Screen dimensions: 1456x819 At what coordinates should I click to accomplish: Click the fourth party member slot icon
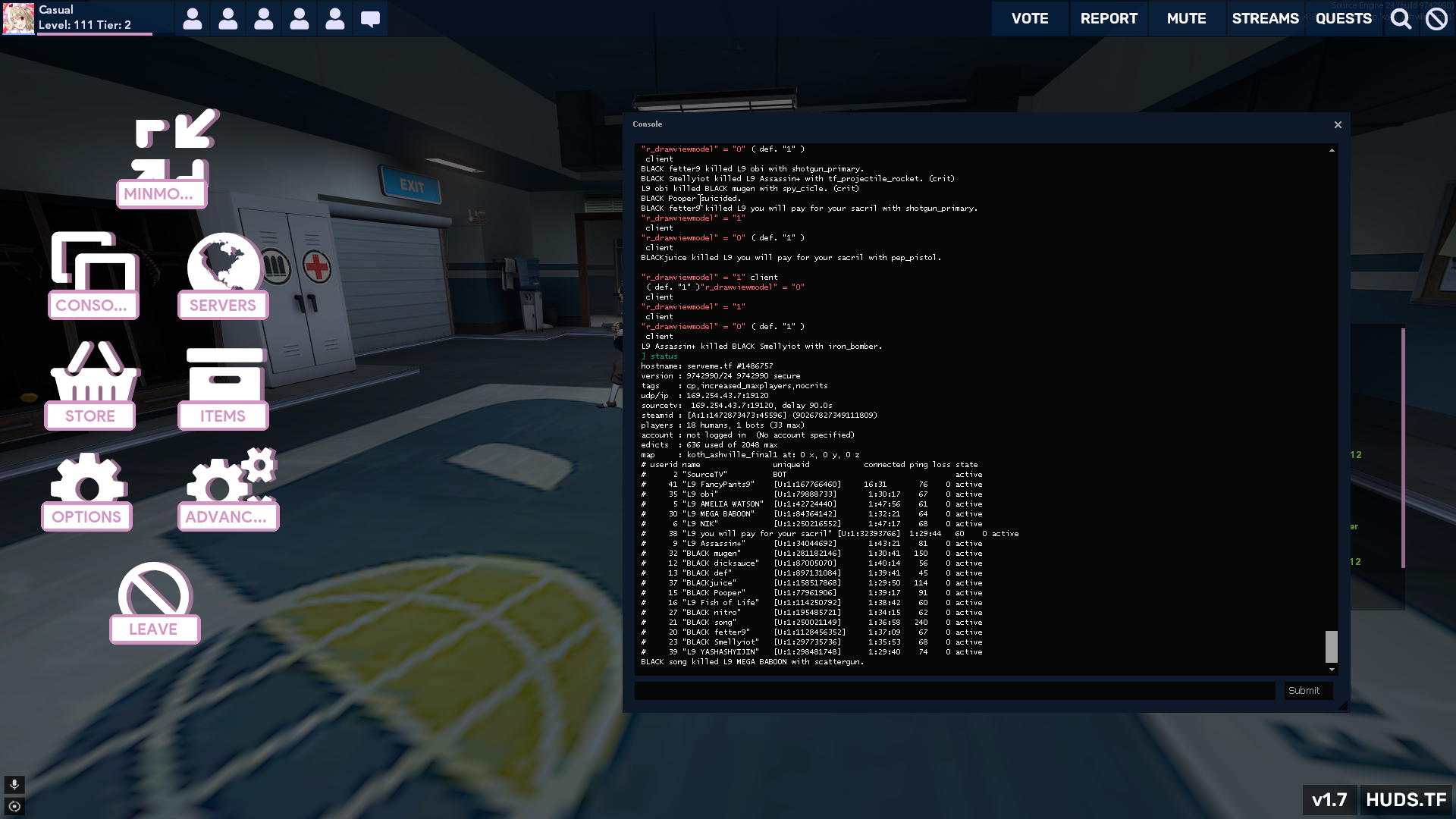tap(300, 19)
